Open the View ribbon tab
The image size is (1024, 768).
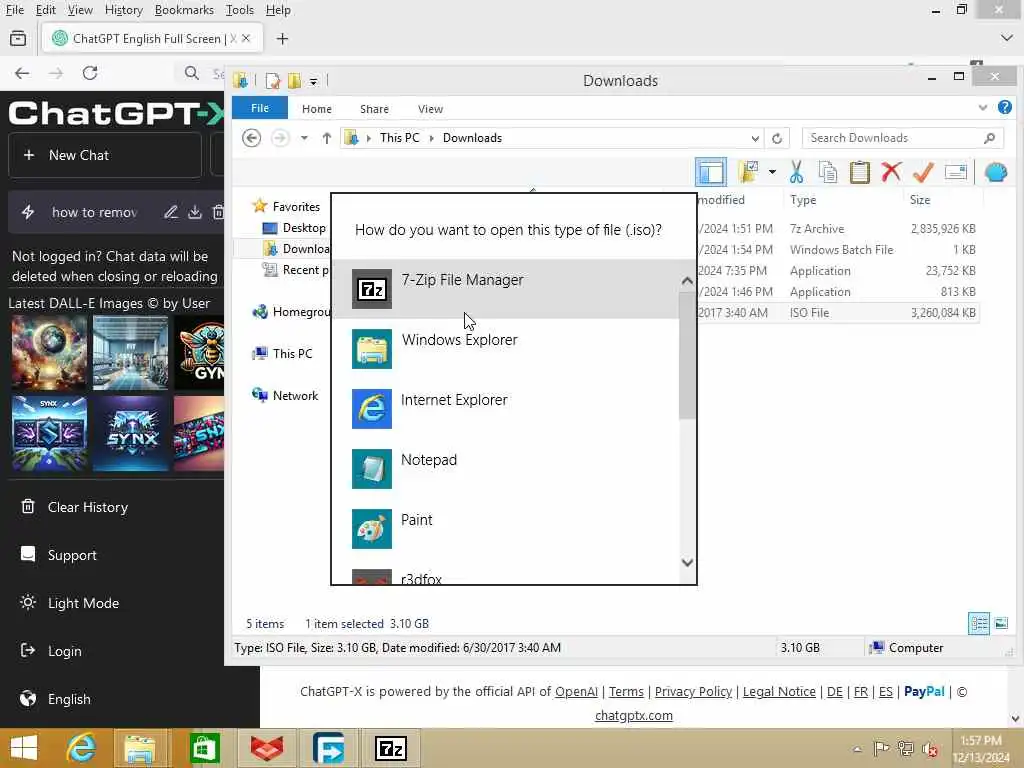click(x=430, y=109)
